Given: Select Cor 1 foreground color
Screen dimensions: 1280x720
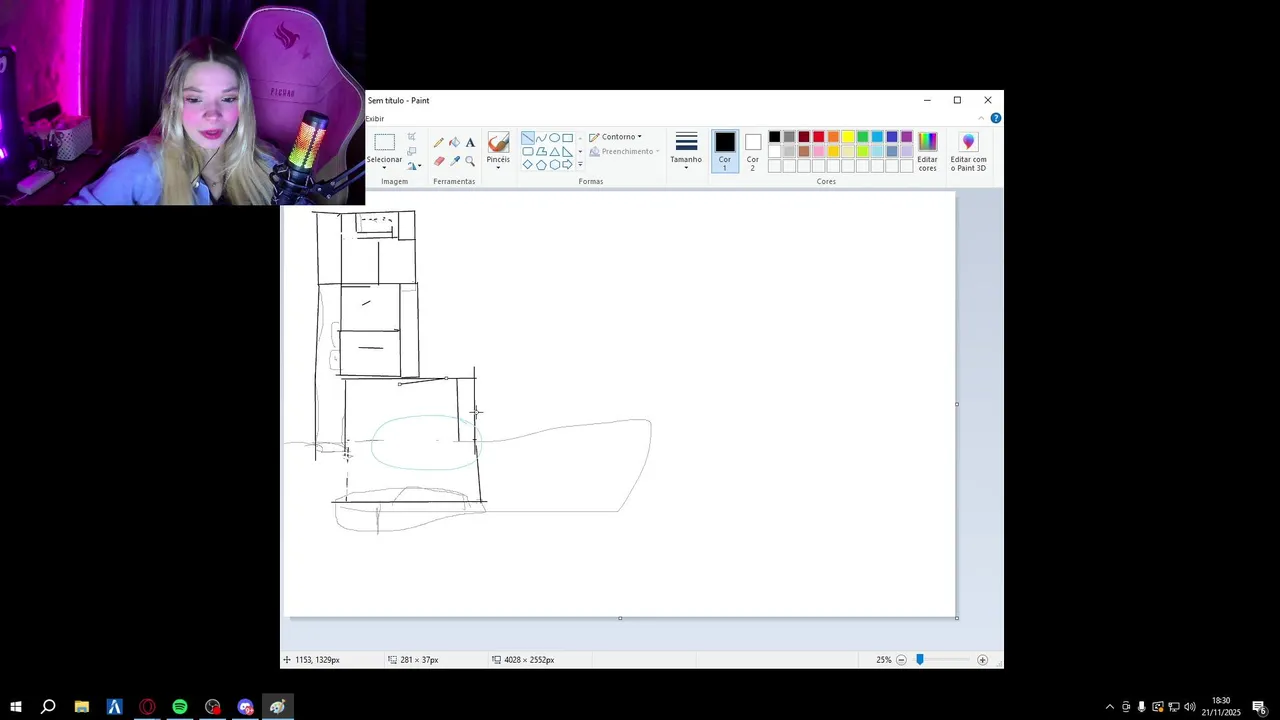Looking at the screenshot, I should tap(725, 150).
